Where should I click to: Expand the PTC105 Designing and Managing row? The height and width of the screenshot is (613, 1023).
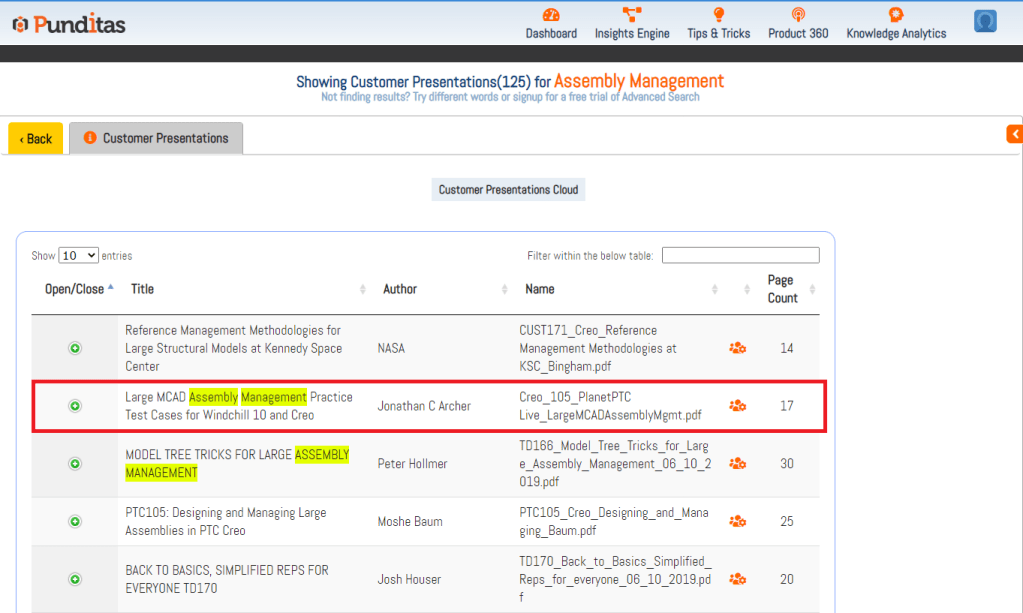tap(75, 522)
